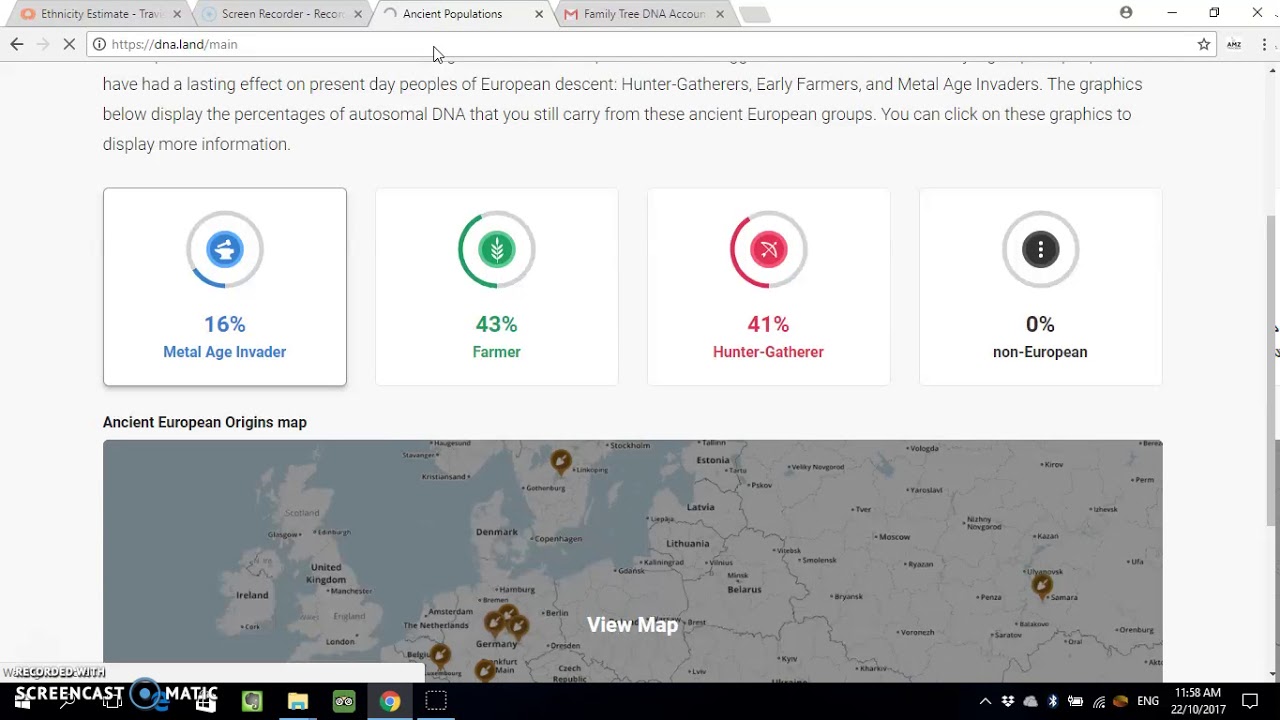Click the Snipping tool taskbar icon
This screenshot has height=720, width=1280.
(x=436, y=701)
